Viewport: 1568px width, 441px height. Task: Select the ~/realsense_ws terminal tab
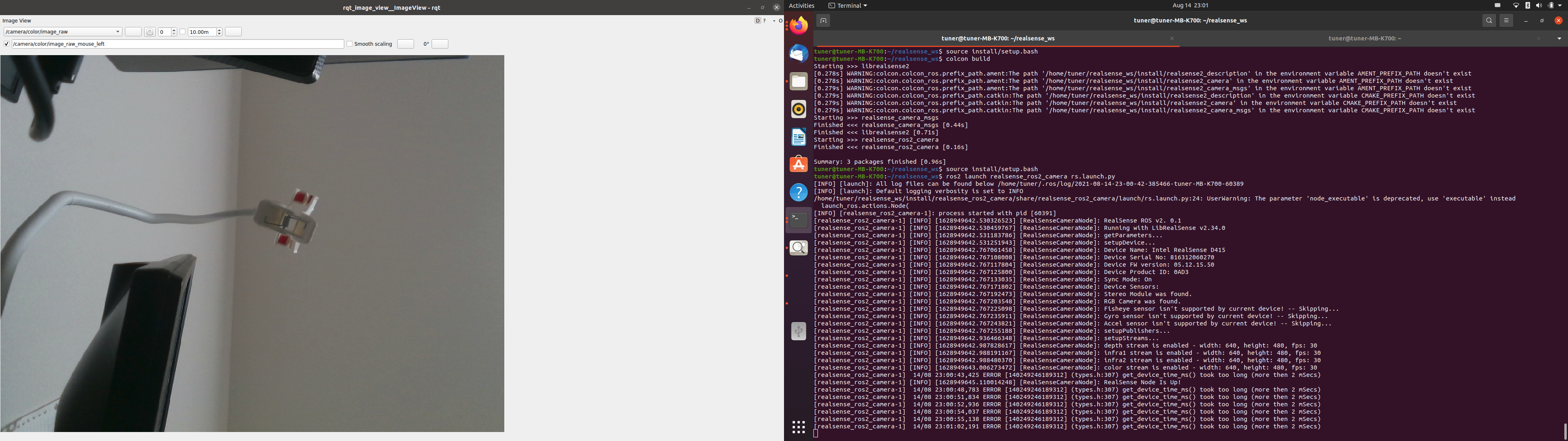point(997,38)
